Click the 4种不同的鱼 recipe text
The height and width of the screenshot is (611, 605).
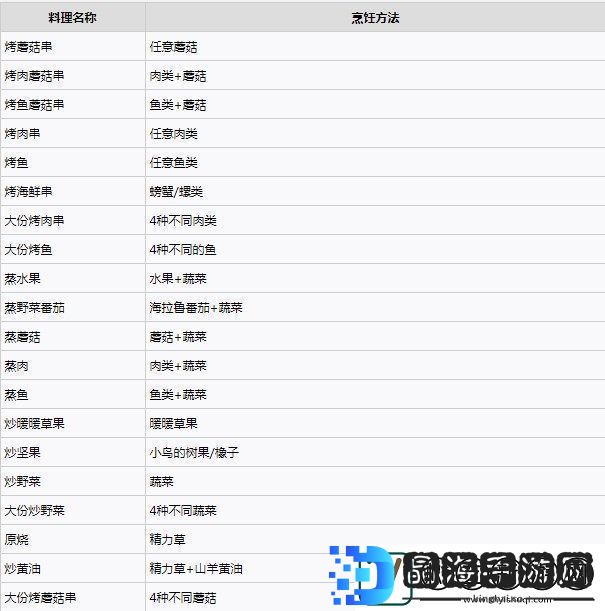tap(183, 249)
